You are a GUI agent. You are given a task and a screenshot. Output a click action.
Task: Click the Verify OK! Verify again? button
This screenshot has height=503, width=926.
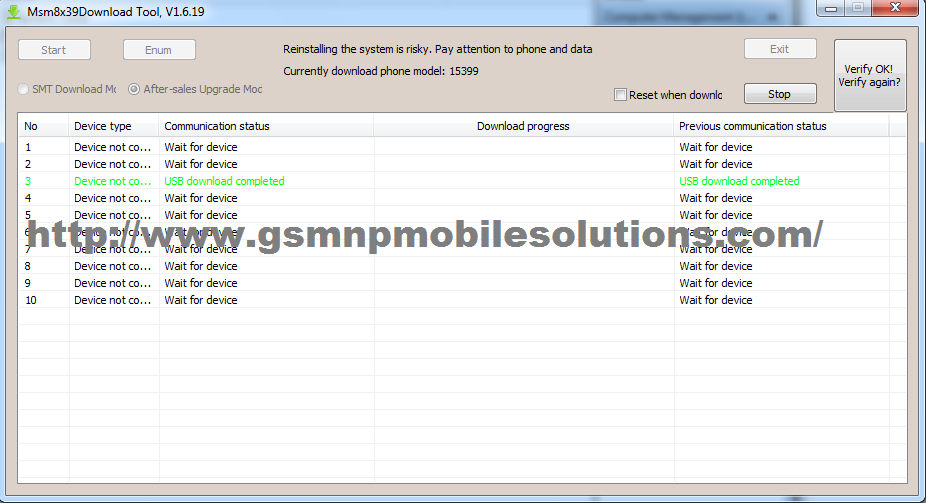click(870, 75)
